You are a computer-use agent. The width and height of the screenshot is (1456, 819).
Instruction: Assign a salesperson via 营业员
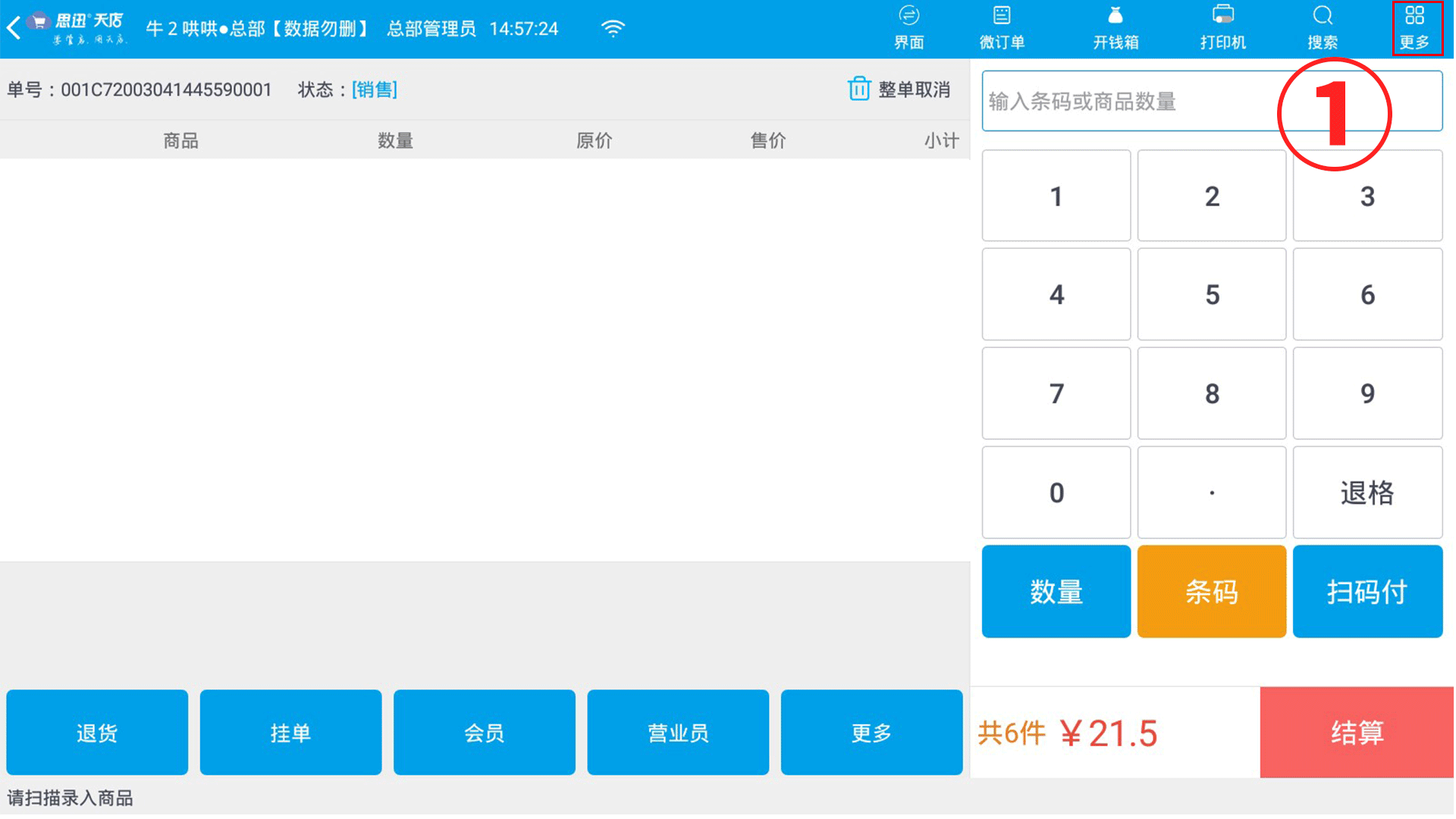(678, 733)
